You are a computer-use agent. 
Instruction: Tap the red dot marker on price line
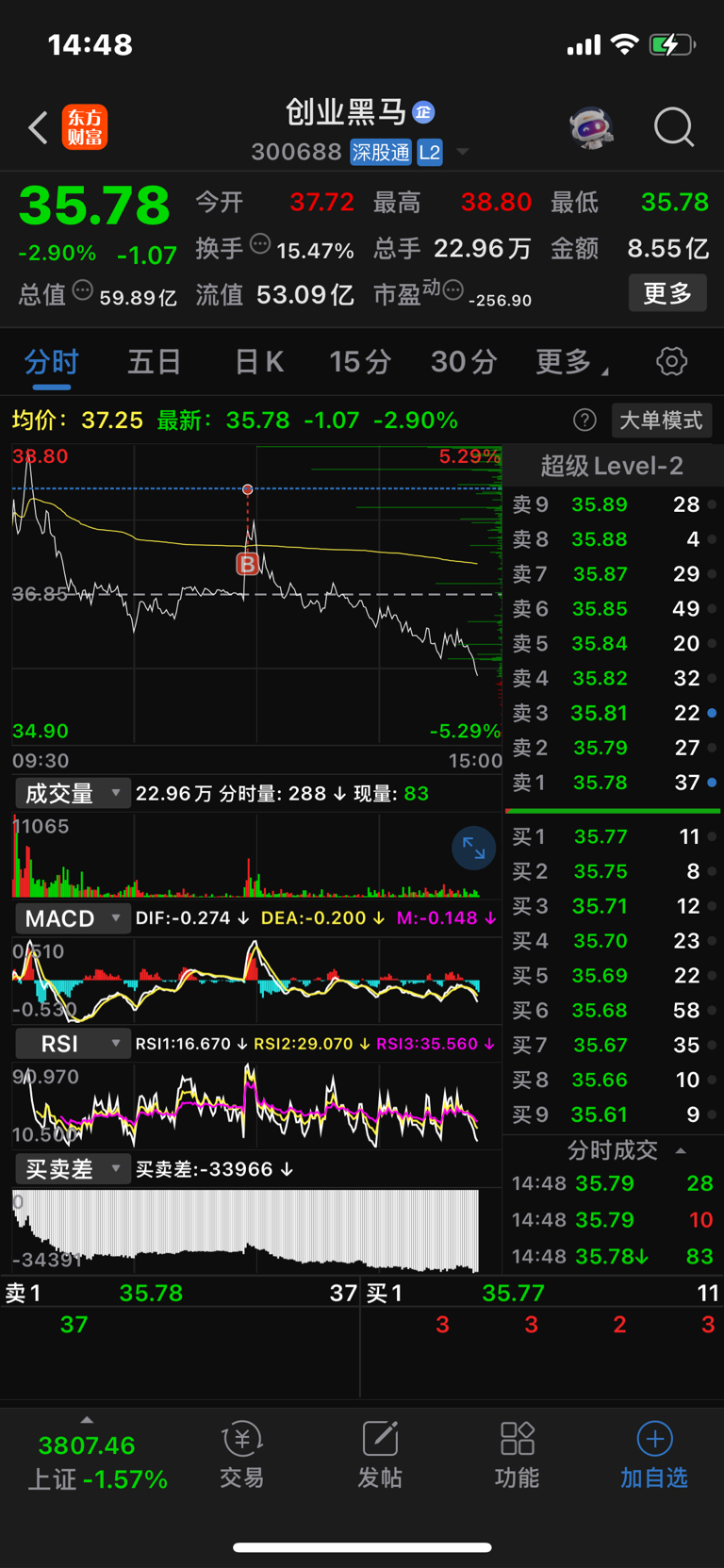coord(248,489)
